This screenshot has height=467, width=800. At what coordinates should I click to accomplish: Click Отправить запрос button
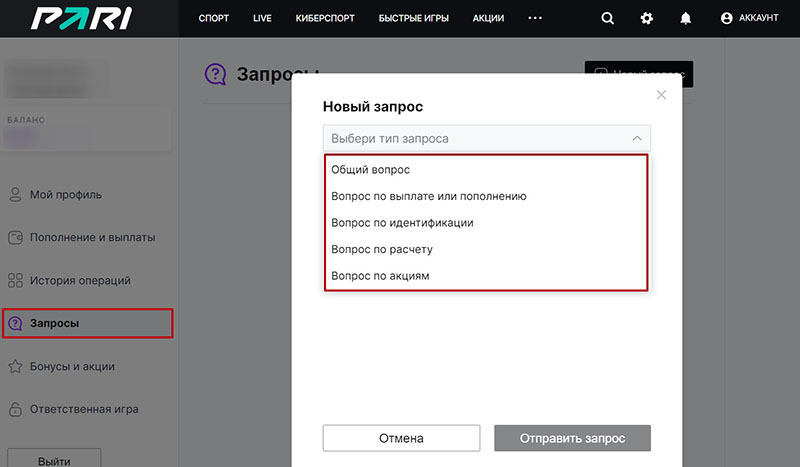(x=572, y=438)
